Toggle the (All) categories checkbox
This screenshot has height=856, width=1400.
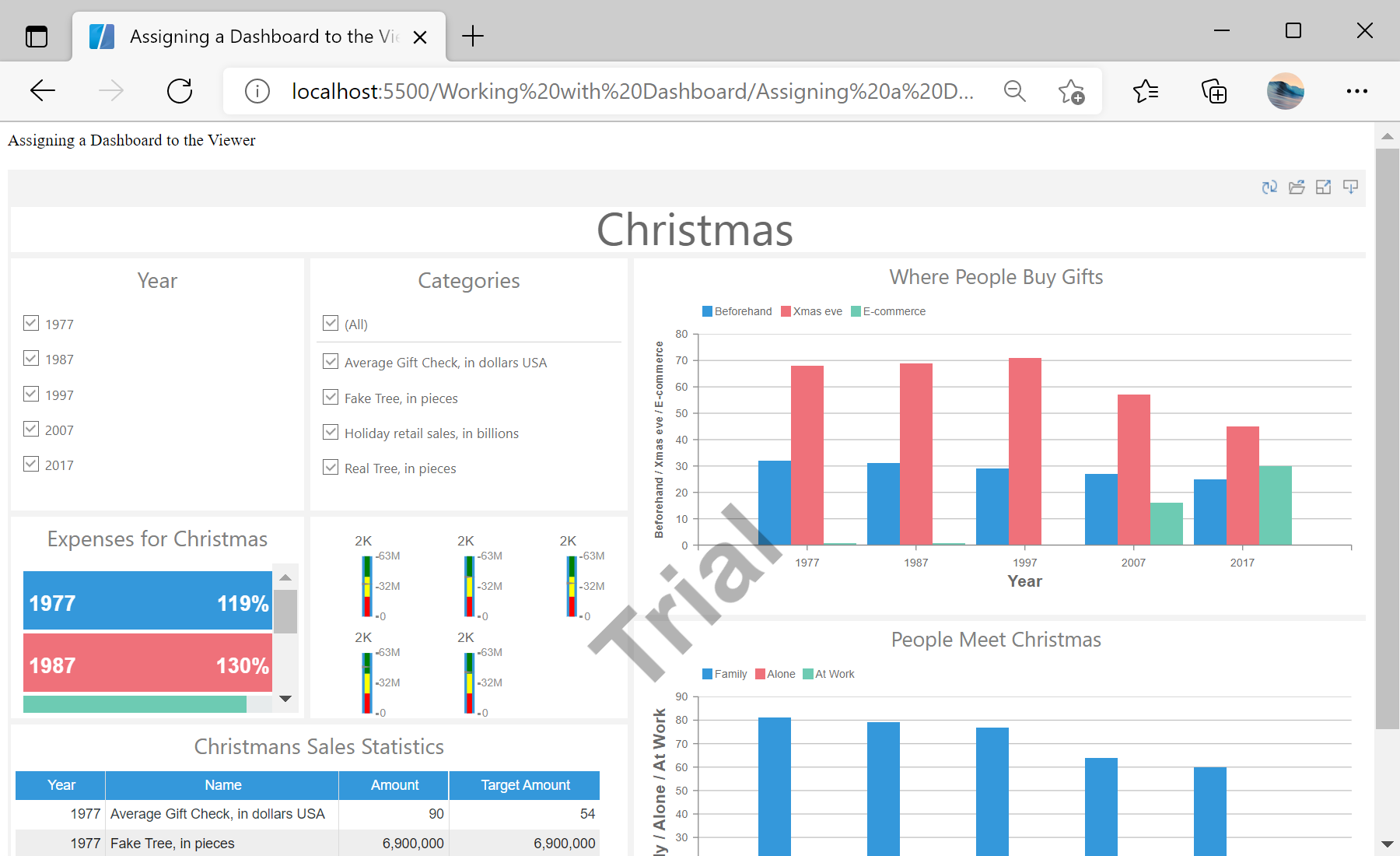[331, 323]
